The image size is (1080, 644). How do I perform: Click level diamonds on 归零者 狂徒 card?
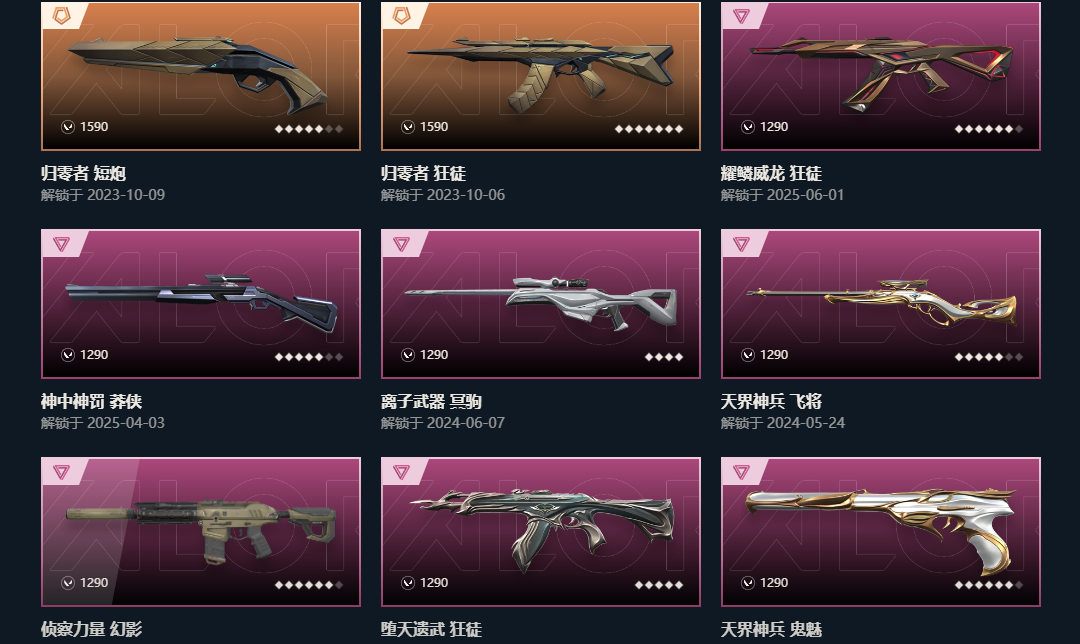(x=649, y=129)
